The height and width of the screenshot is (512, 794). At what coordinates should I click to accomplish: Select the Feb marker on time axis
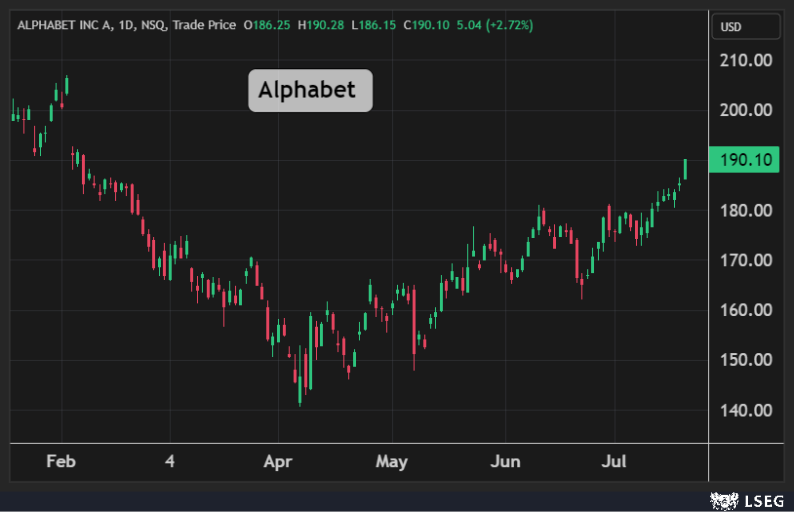point(62,462)
